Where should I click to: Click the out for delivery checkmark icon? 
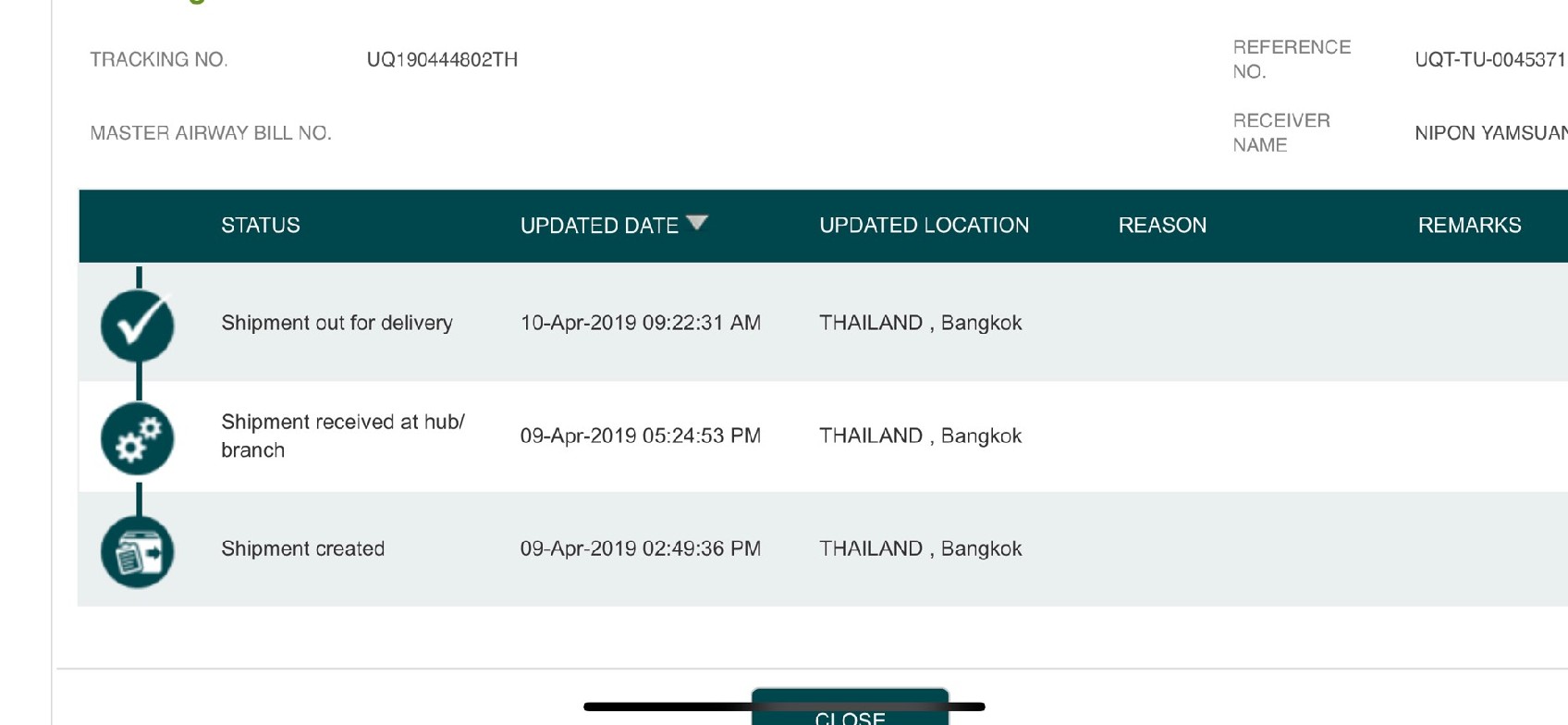(x=138, y=326)
